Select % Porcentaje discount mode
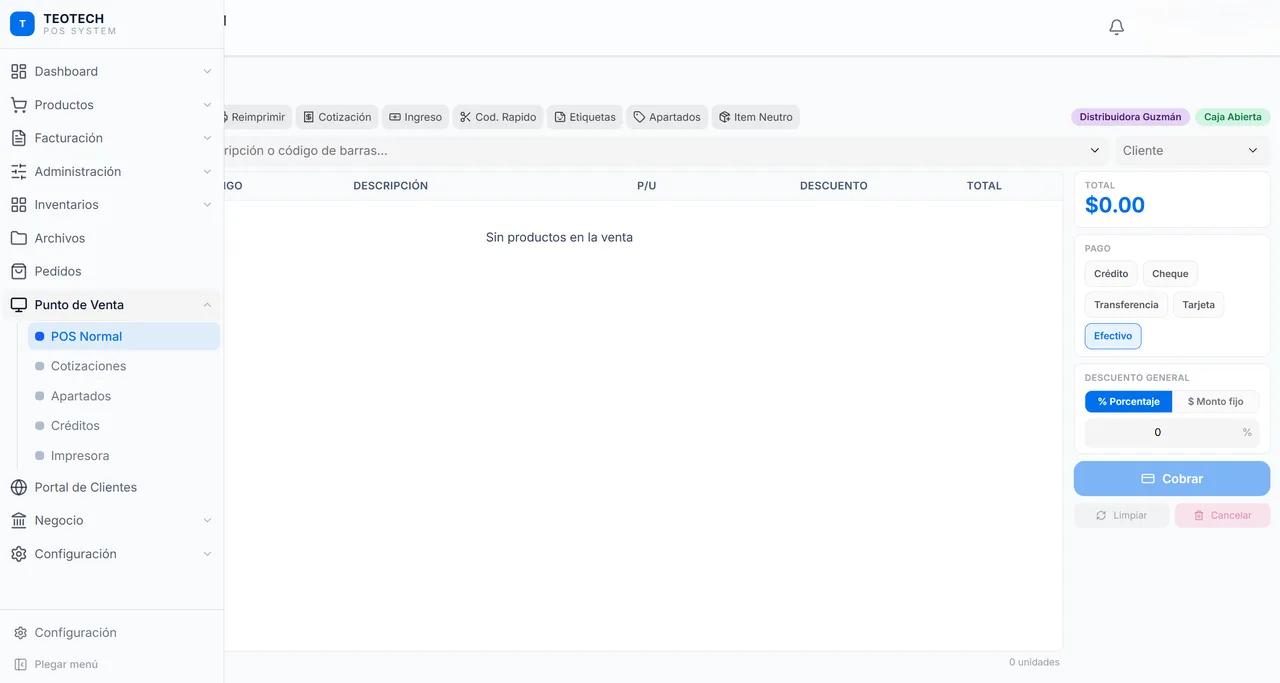 [x=1128, y=401]
